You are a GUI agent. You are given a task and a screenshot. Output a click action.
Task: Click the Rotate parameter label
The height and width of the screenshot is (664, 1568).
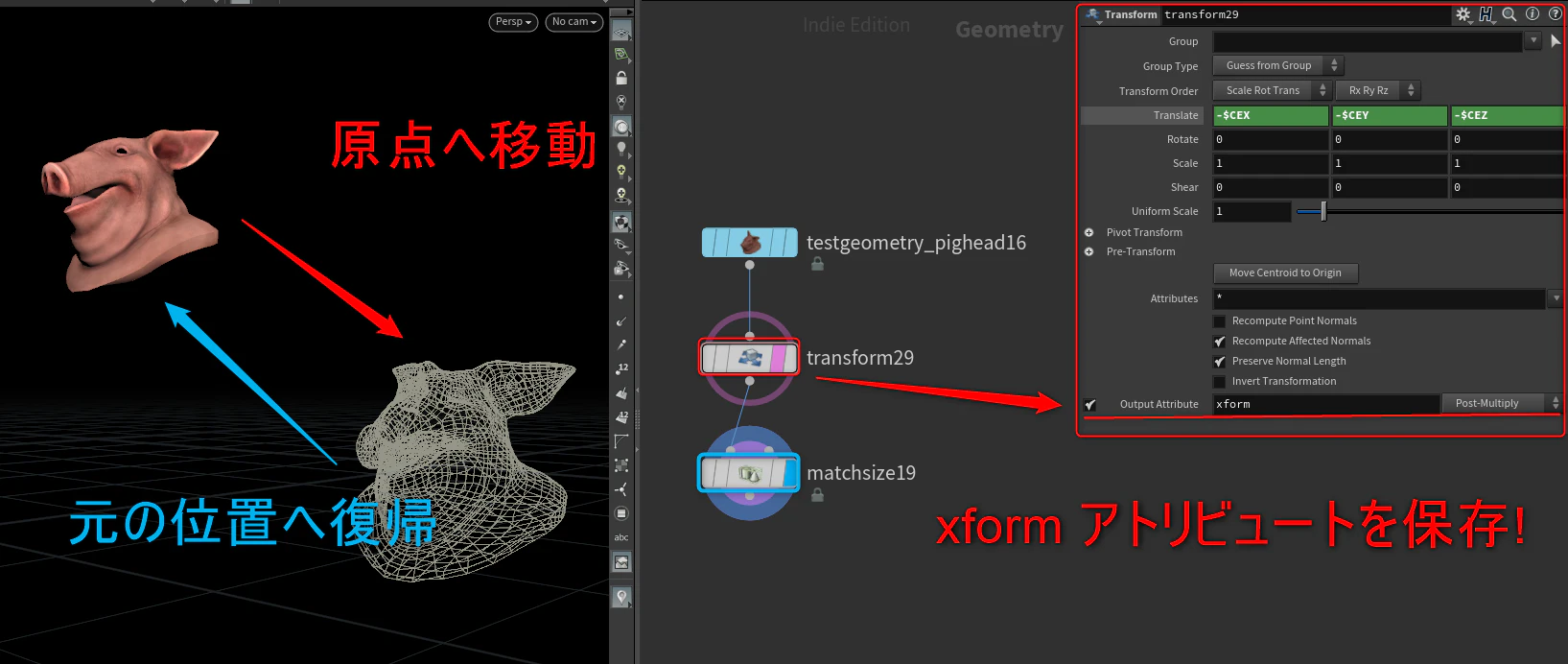1182,139
